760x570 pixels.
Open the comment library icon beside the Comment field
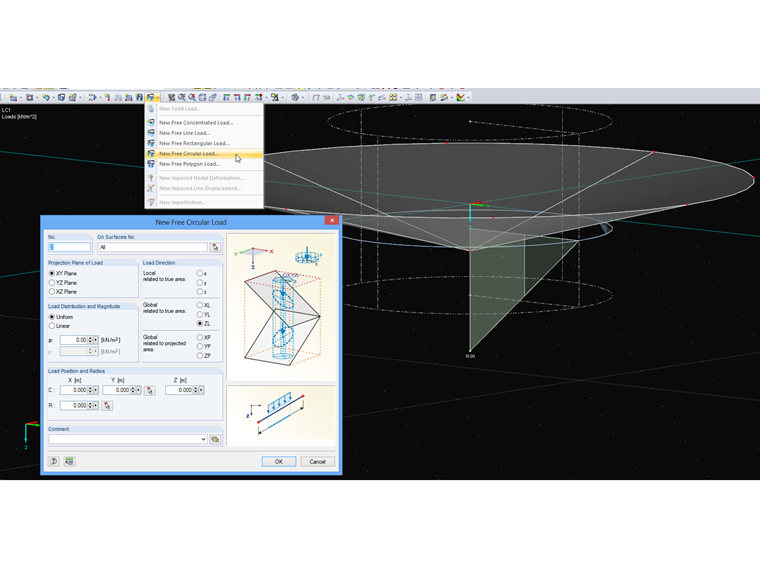pos(215,439)
